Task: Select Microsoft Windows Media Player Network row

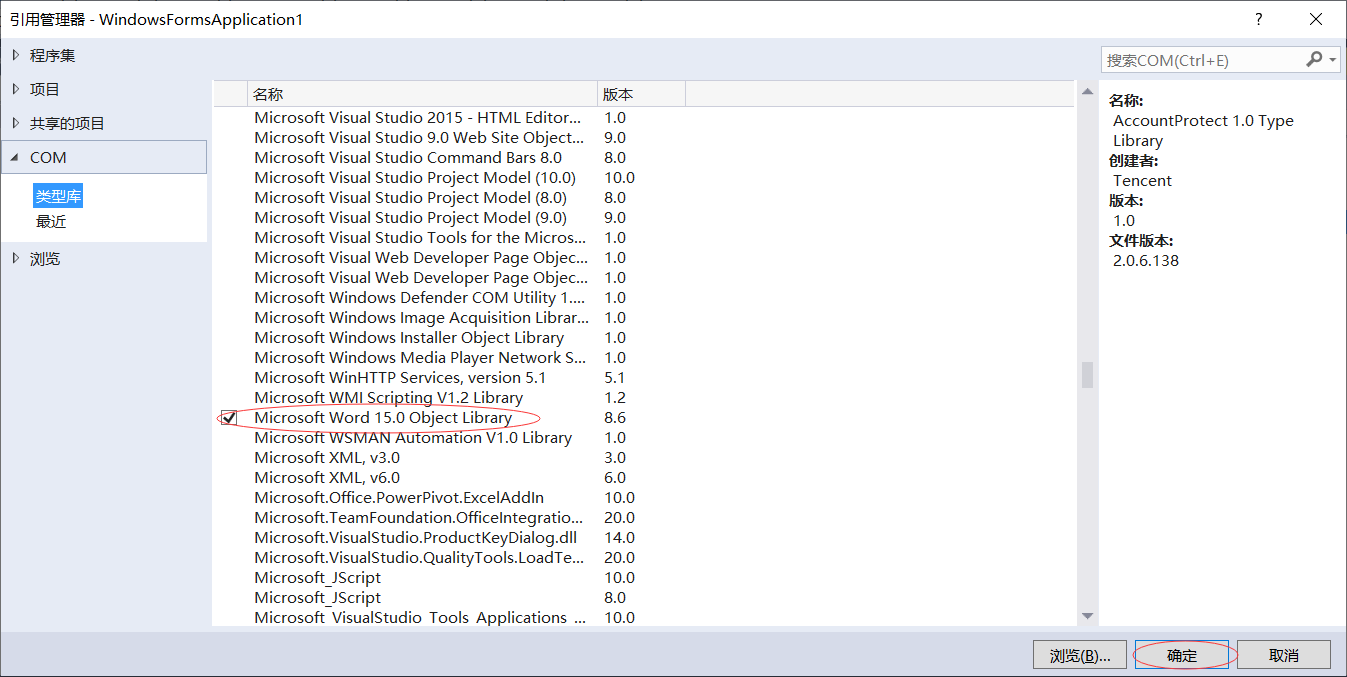Action: click(x=643, y=358)
